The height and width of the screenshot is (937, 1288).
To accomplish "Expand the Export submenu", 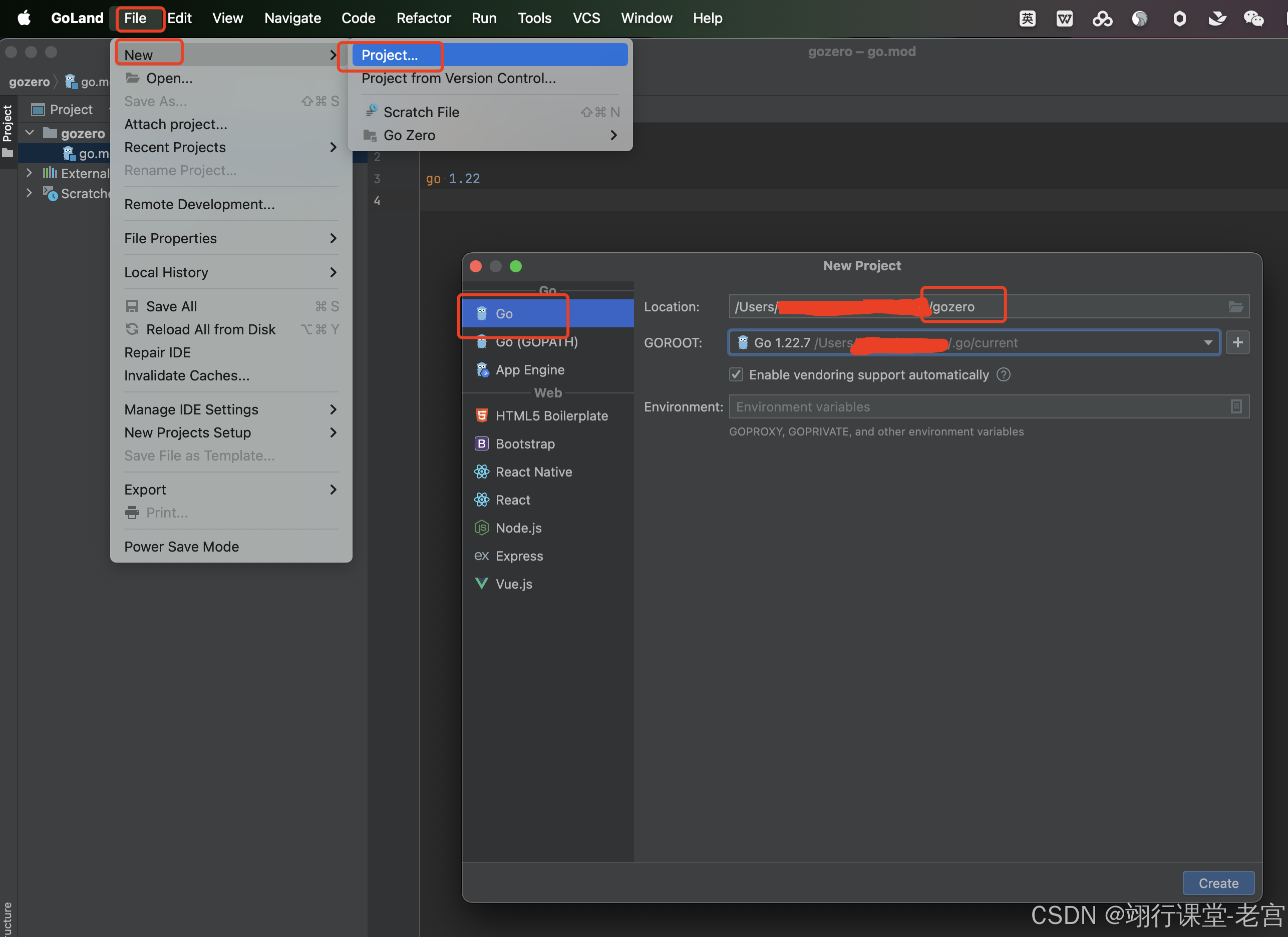I will pos(231,489).
